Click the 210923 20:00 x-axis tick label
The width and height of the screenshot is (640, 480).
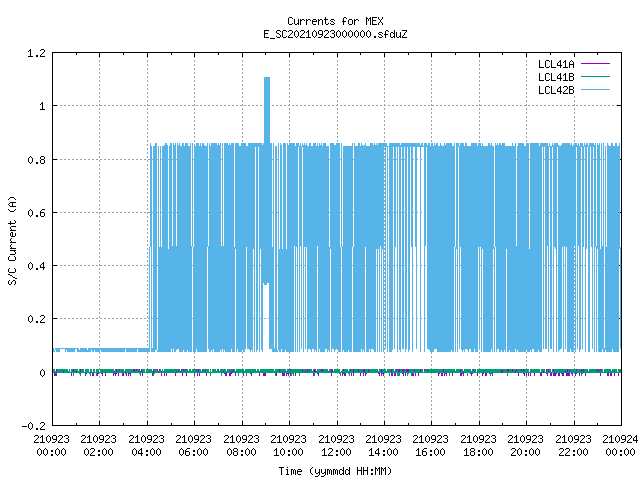click(x=525, y=445)
